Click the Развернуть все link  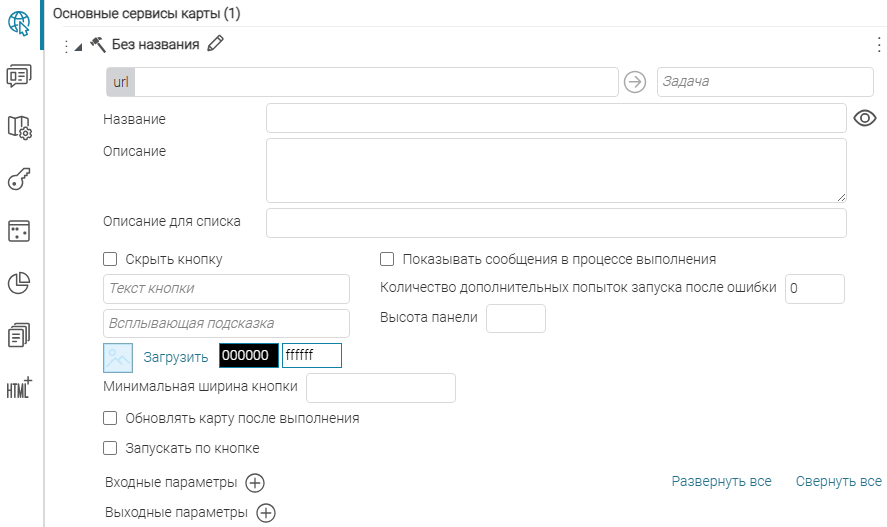pyautogui.click(x=721, y=481)
